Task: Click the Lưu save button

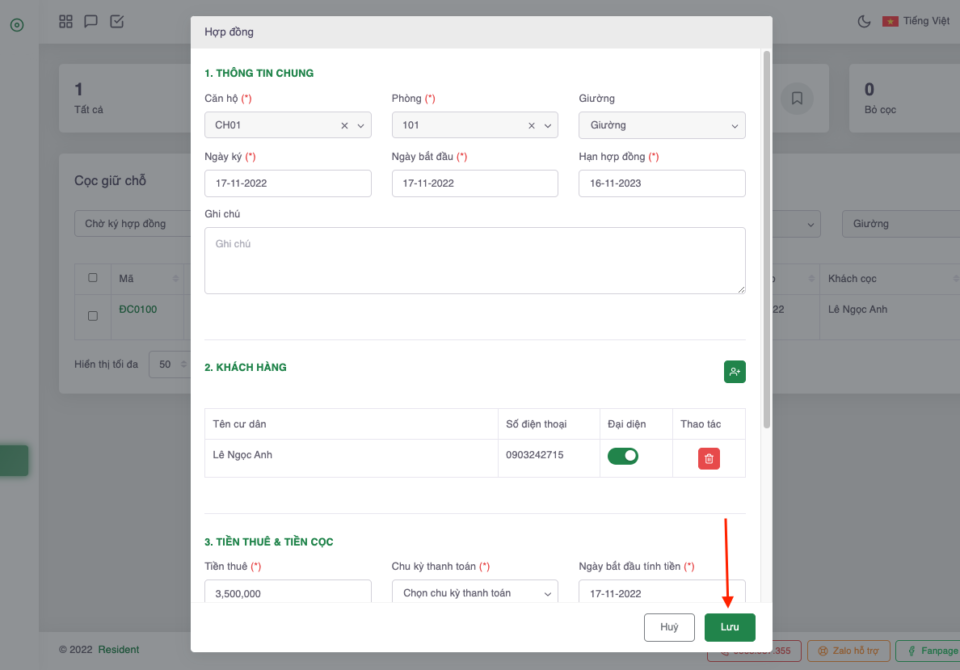Action: 729,627
